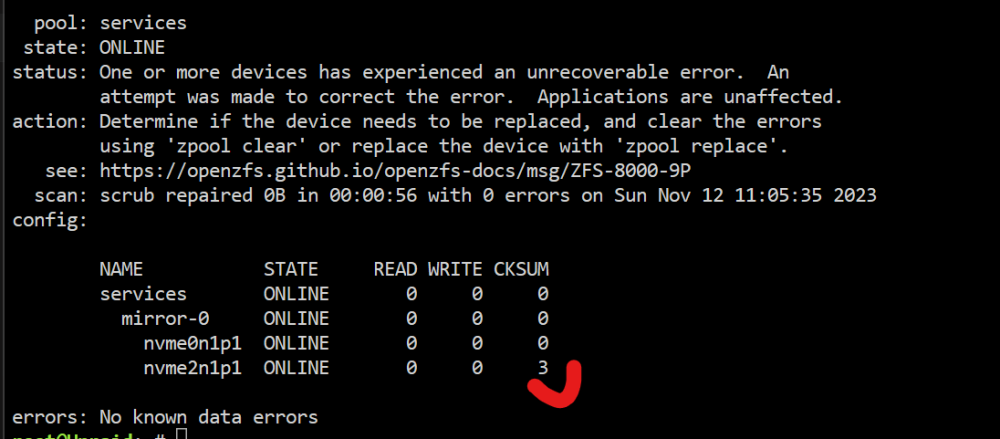Click the nvme0n1p1 device name
The image size is (1000, 439).
(192, 344)
